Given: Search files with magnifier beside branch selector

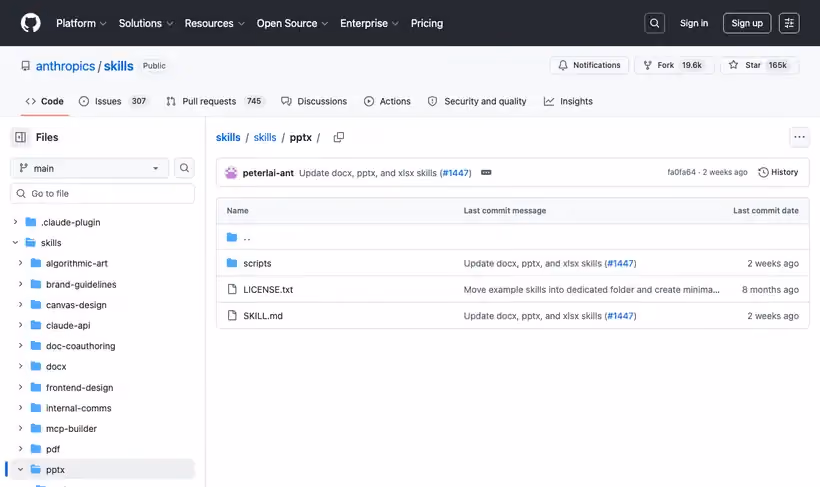Looking at the screenshot, I should [x=184, y=168].
